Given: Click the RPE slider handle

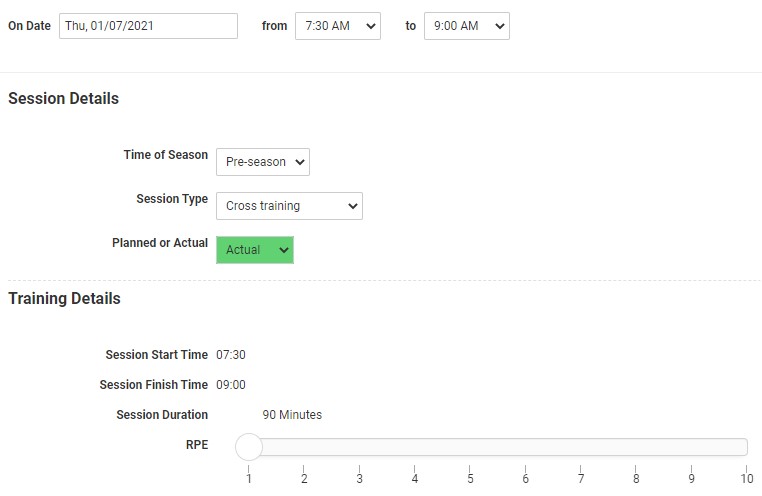Looking at the screenshot, I should click(x=249, y=447).
